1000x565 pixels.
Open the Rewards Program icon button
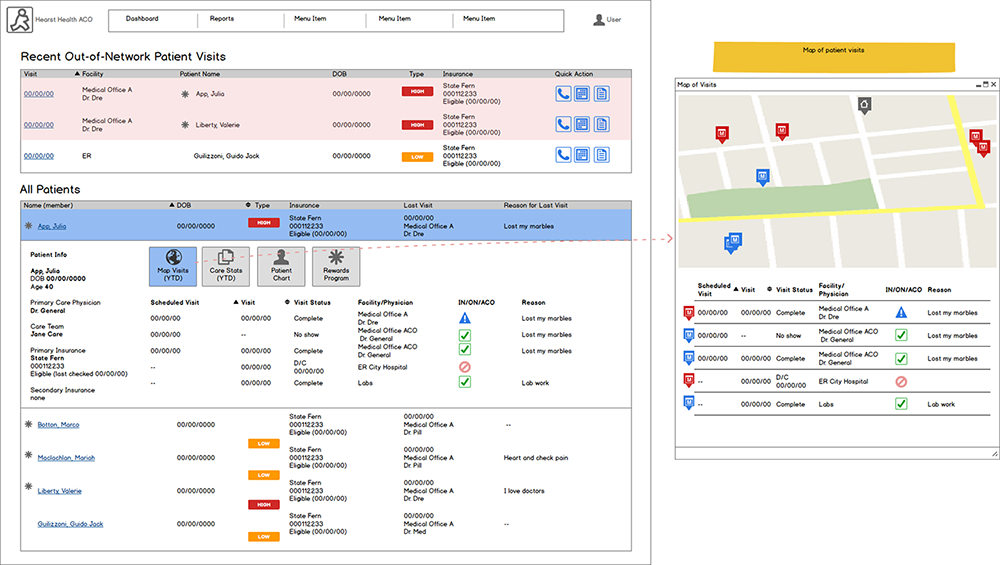click(336, 266)
